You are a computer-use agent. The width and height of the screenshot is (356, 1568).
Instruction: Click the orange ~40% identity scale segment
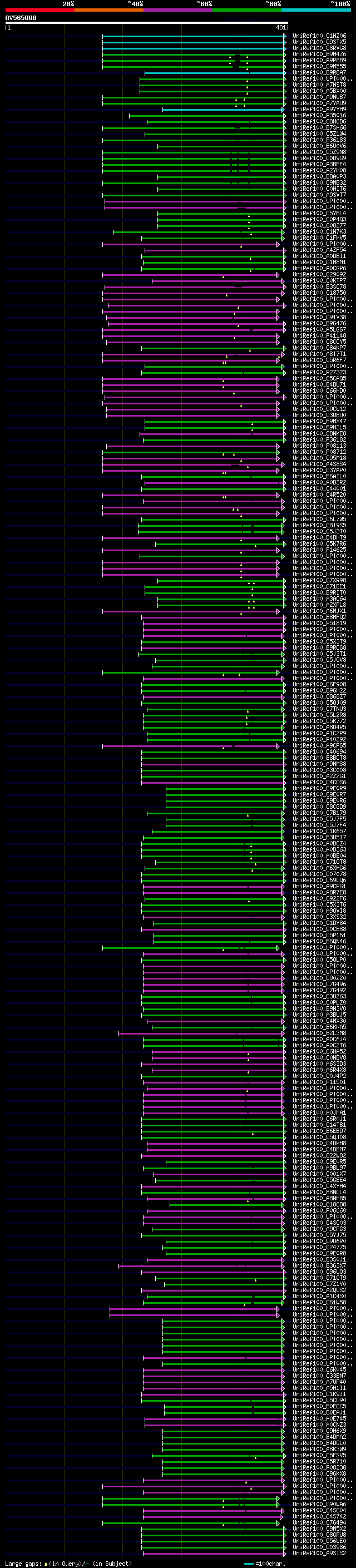pyautogui.click(x=109, y=10)
